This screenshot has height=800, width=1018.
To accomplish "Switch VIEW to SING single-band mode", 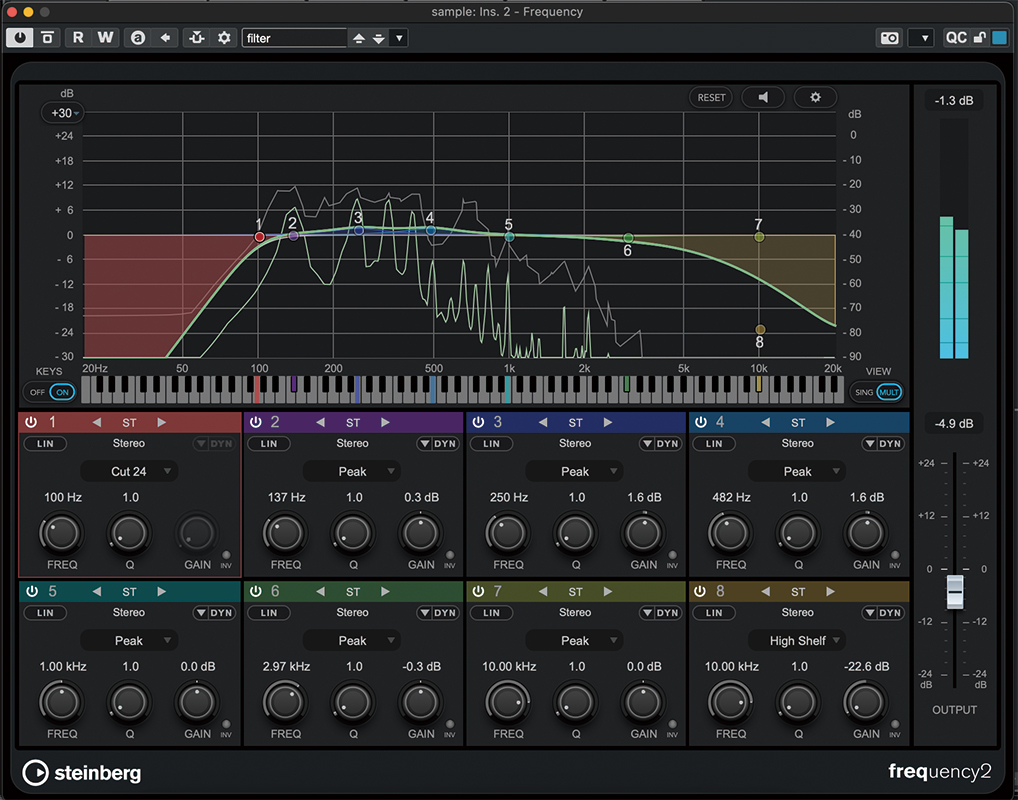I will [x=864, y=392].
